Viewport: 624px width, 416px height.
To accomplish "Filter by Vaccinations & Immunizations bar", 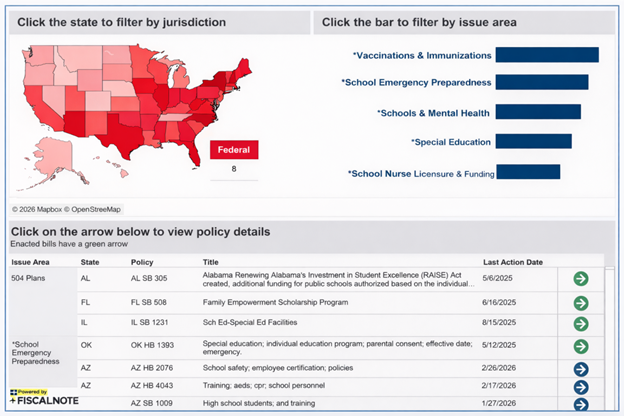I will click(x=546, y=55).
